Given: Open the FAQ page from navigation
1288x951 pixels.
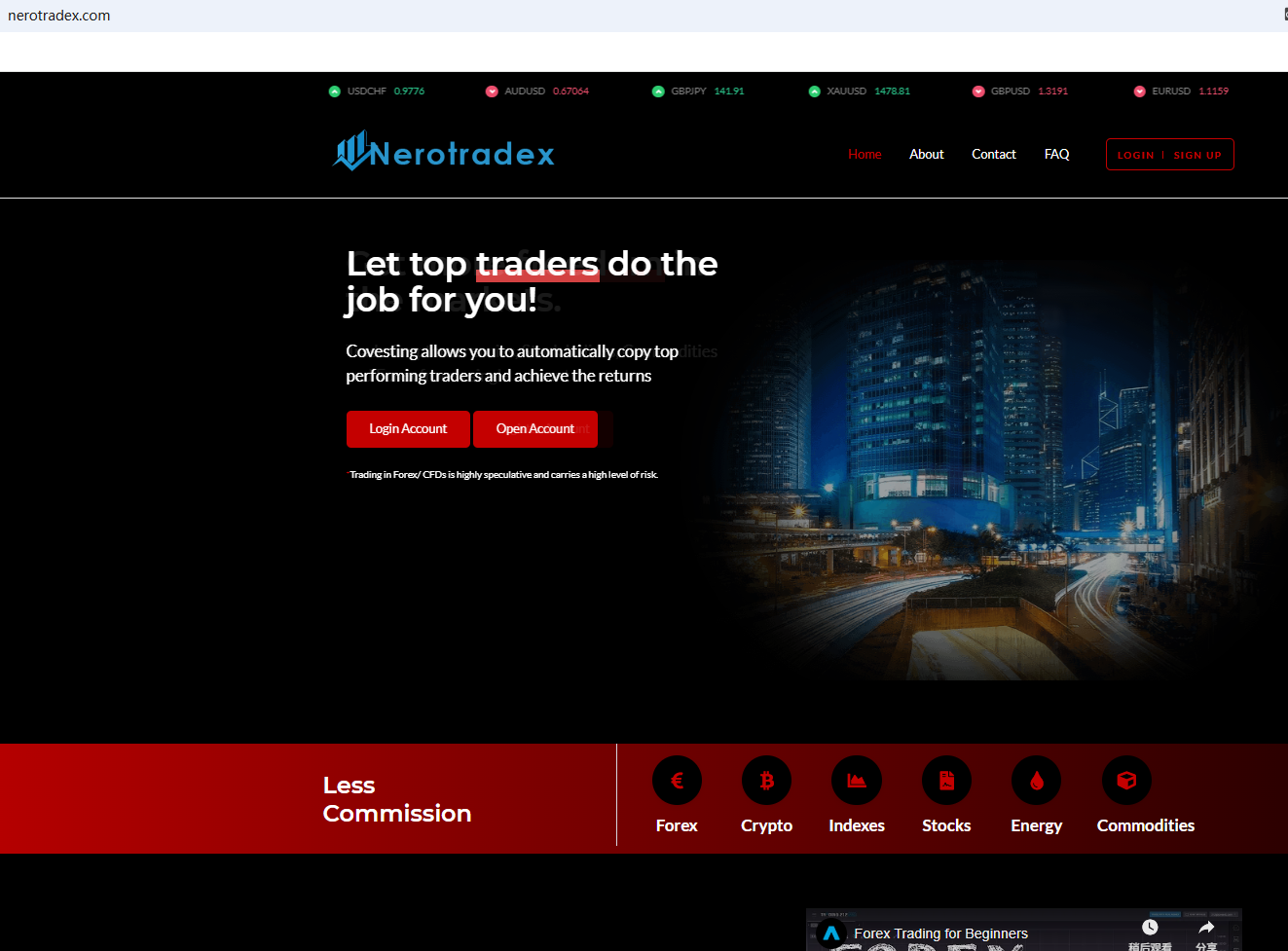Looking at the screenshot, I should [1057, 155].
